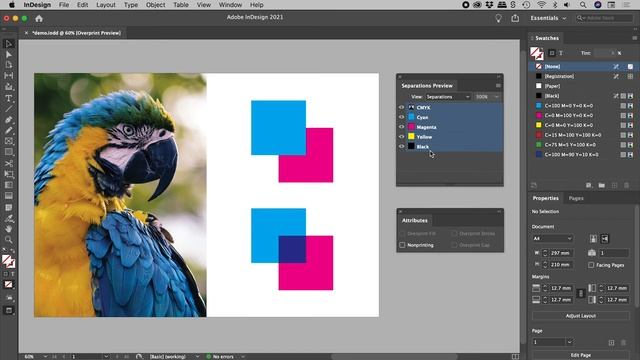Screen dimensions: 640x360
Task: Open the A4 page size dropdown
Action: click(552, 238)
